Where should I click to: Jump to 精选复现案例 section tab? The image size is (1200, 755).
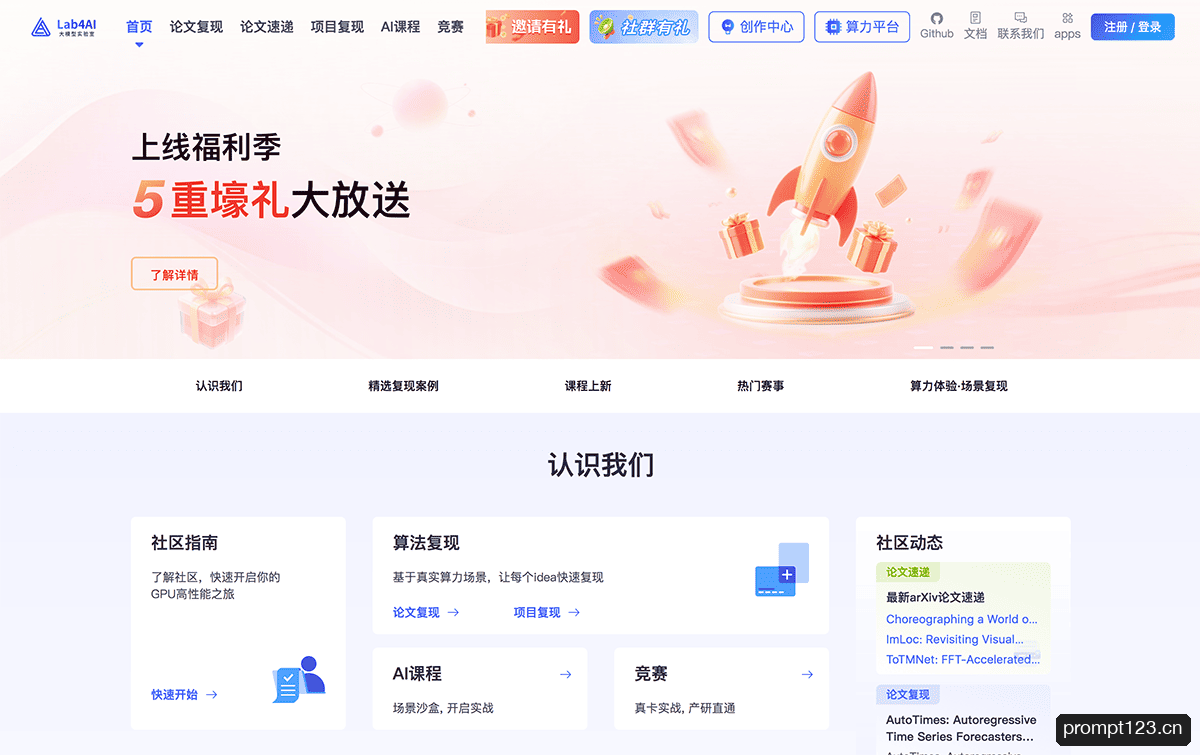(x=403, y=386)
